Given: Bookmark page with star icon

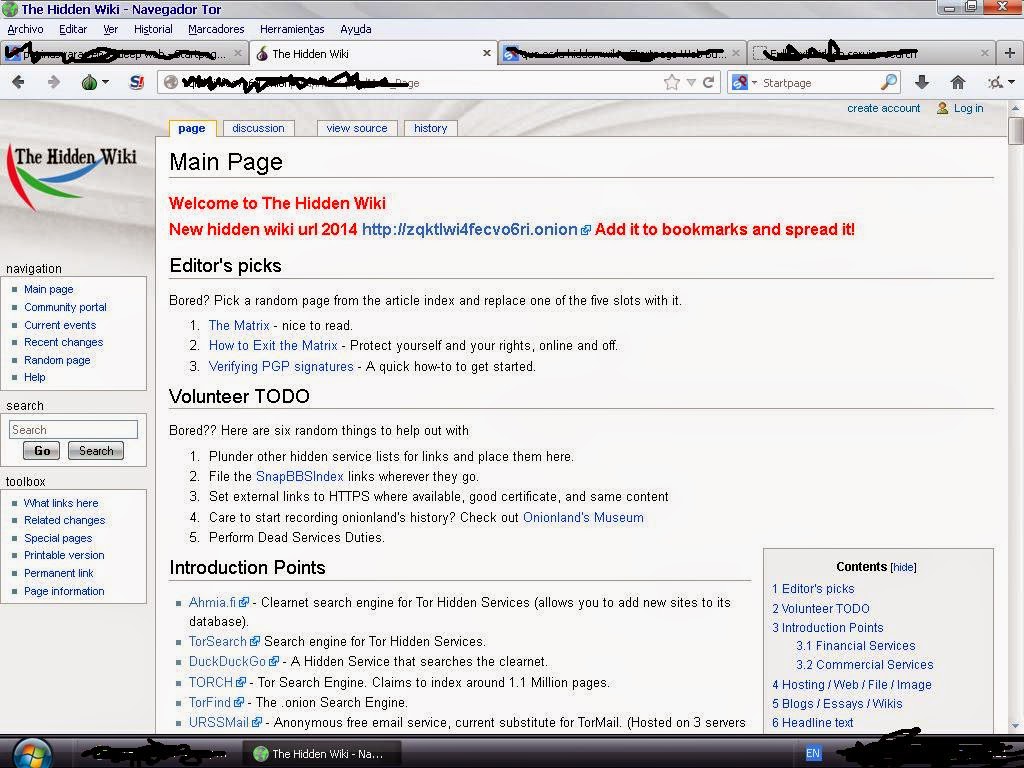Looking at the screenshot, I should [671, 82].
